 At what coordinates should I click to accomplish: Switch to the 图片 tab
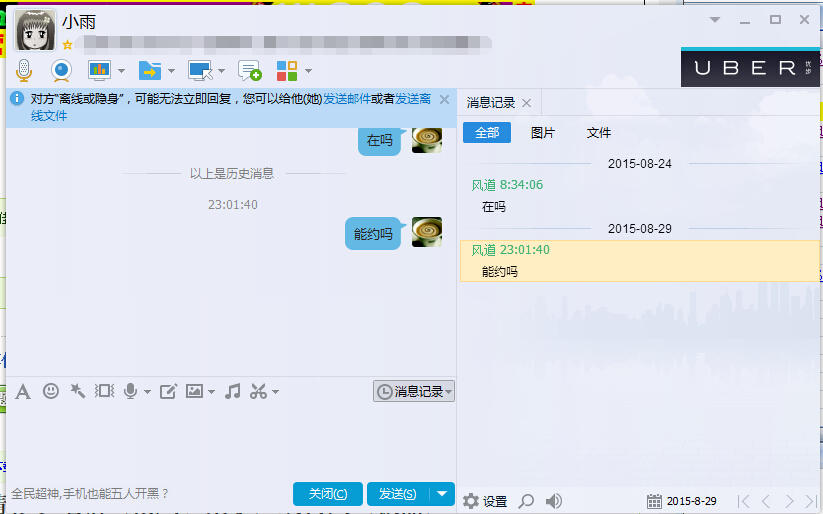pyautogui.click(x=543, y=133)
